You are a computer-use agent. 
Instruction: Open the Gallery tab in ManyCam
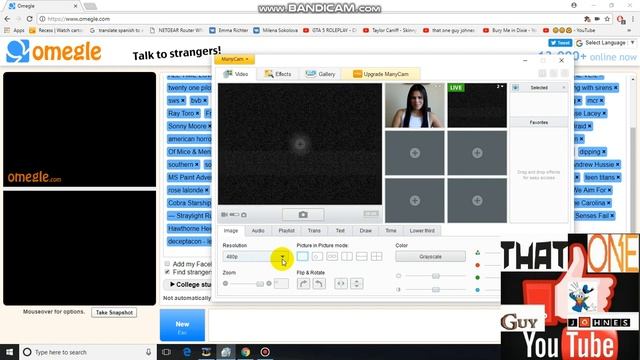(320, 74)
